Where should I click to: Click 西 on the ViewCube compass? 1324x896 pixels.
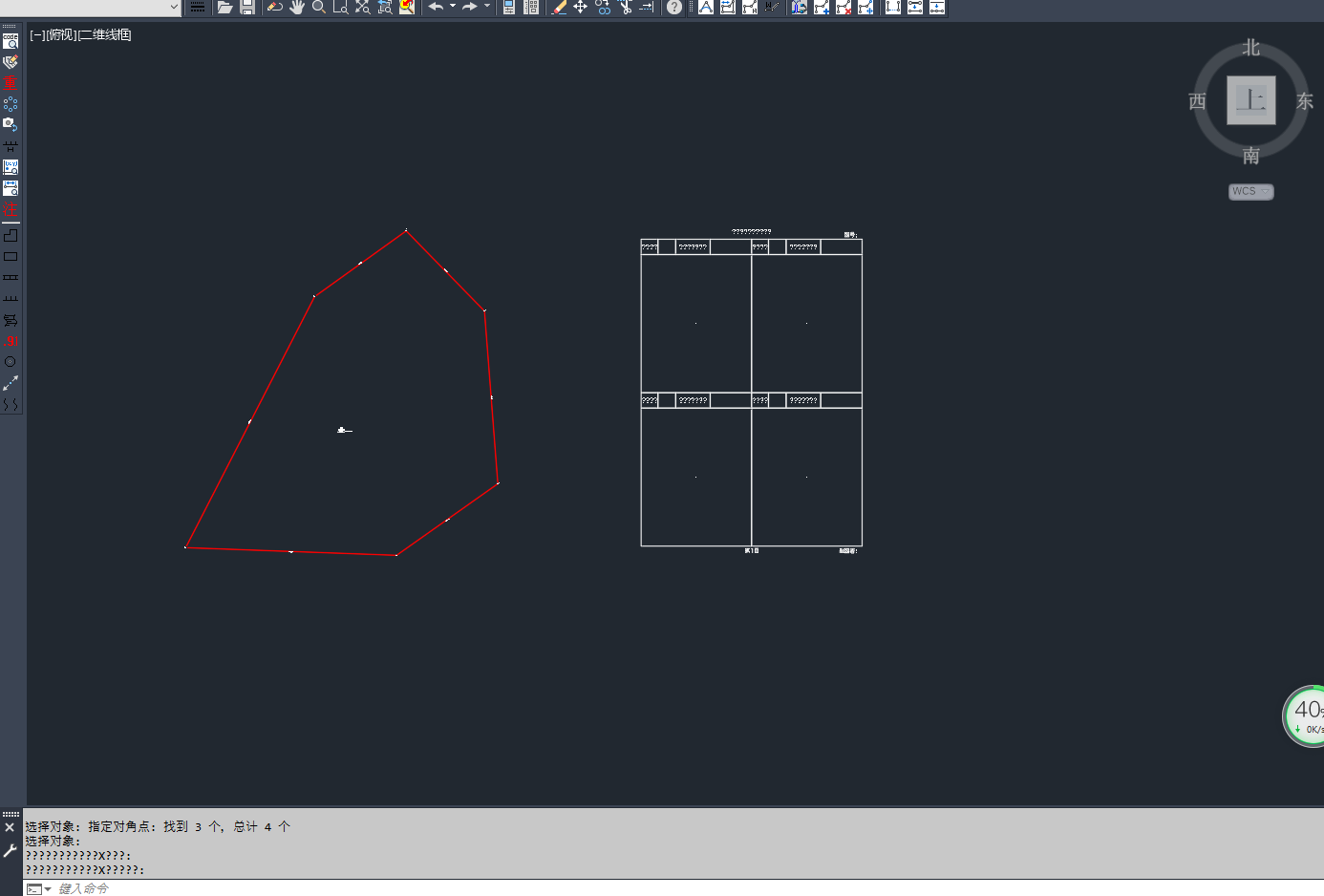[x=1197, y=101]
